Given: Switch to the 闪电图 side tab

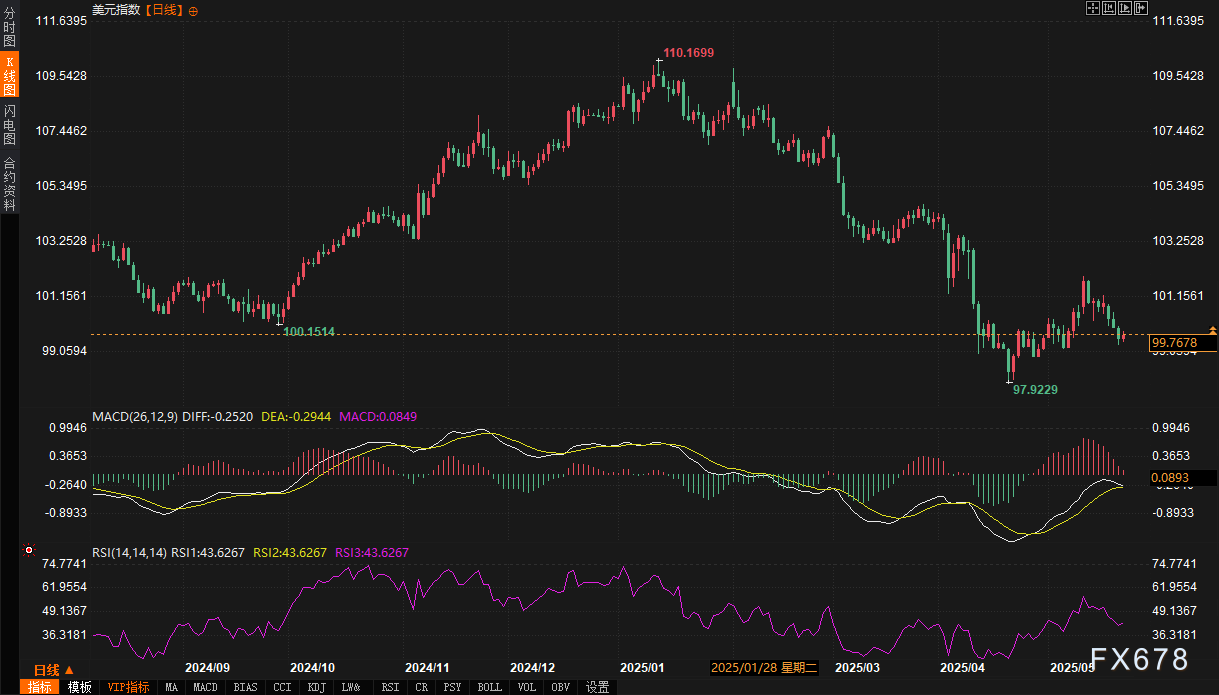Looking at the screenshot, I should click(9, 124).
